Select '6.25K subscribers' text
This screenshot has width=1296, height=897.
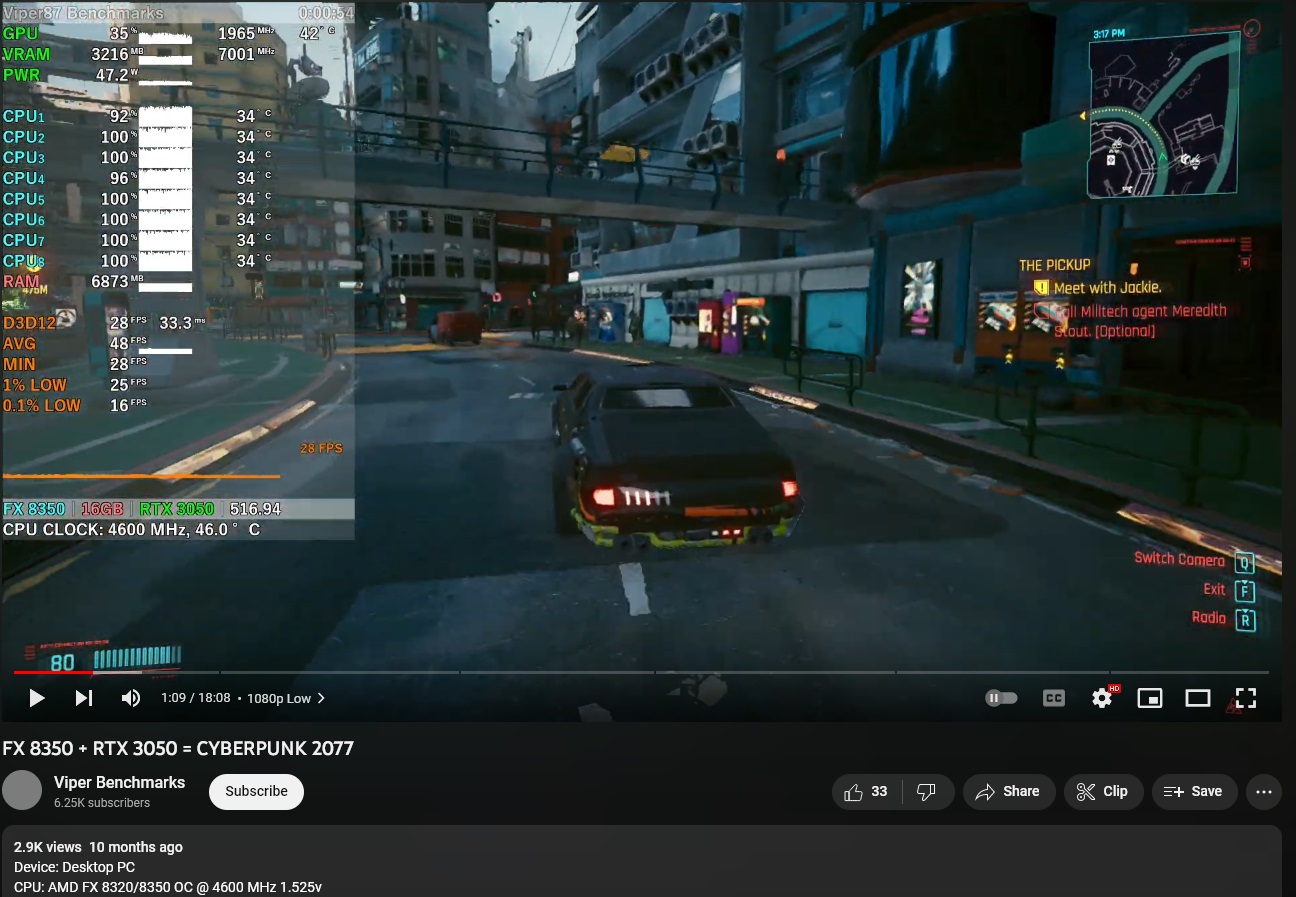coord(102,803)
